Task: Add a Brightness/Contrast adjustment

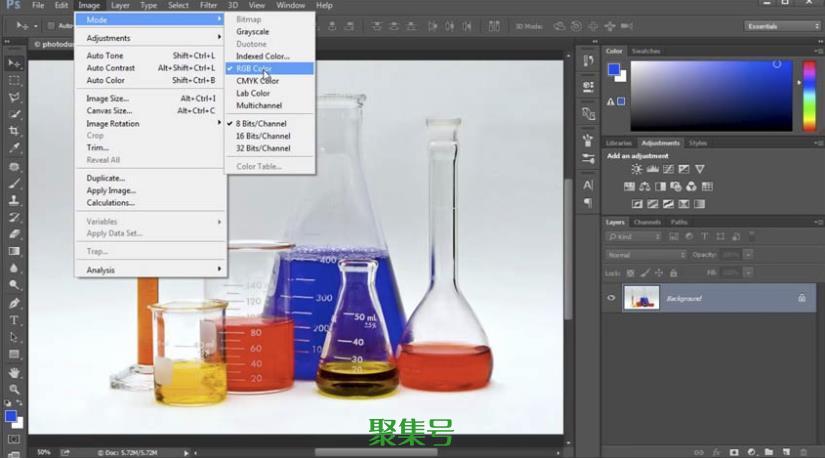Action: (638, 170)
